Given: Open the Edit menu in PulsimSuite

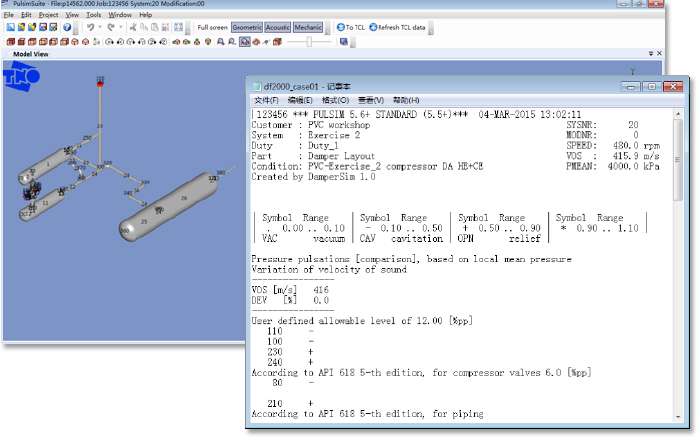Looking at the screenshot, I should [26, 15].
